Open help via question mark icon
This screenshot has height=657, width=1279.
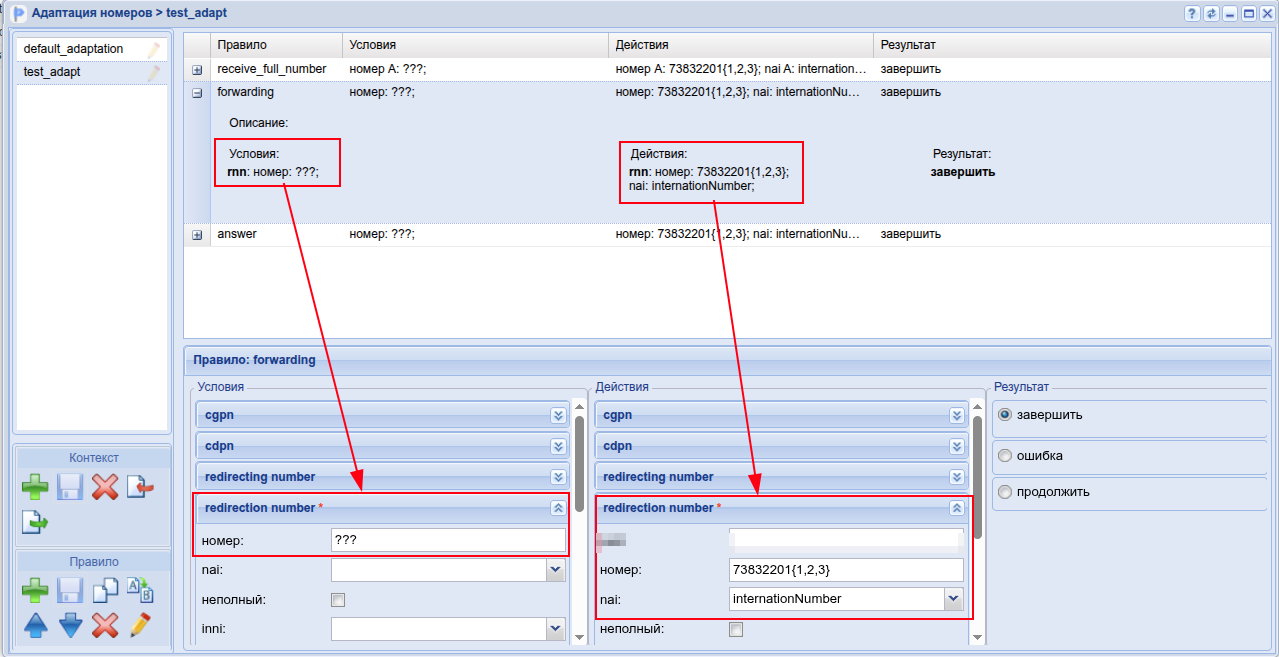point(1192,13)
